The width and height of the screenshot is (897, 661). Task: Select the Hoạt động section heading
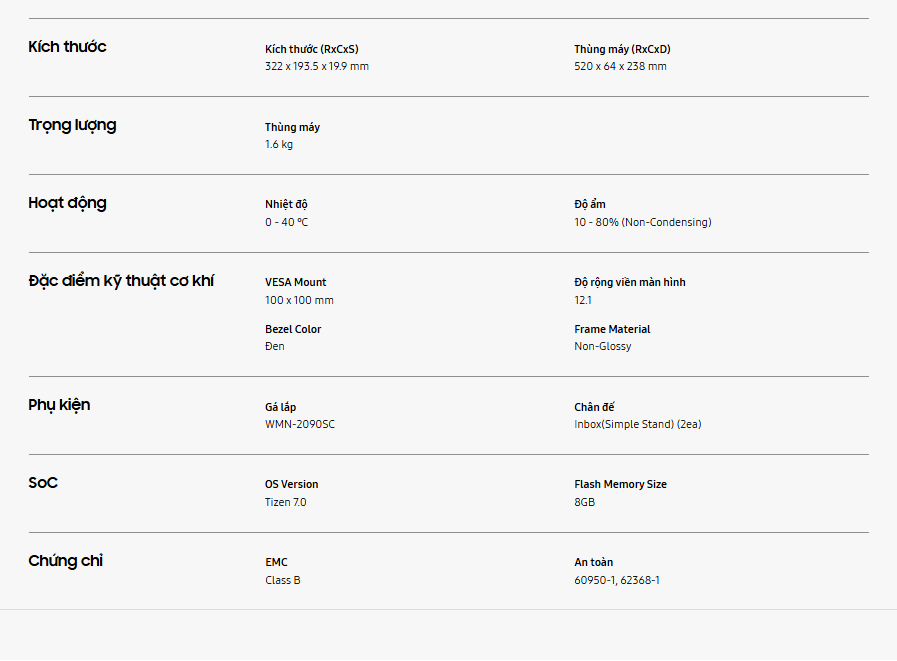point(67,203)
